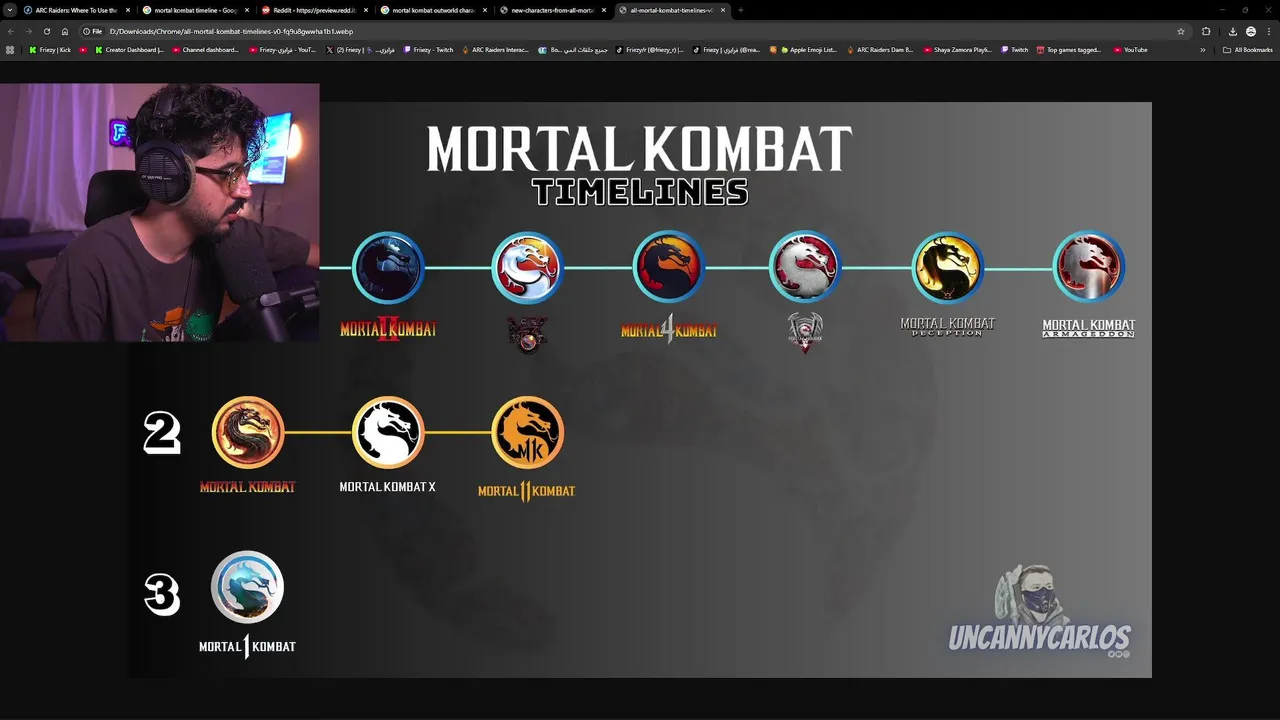The width and height of the screenshot is (1280, 720).
Task: Bookmark this page with the star icon
Action: click(x=1181, y=31)
